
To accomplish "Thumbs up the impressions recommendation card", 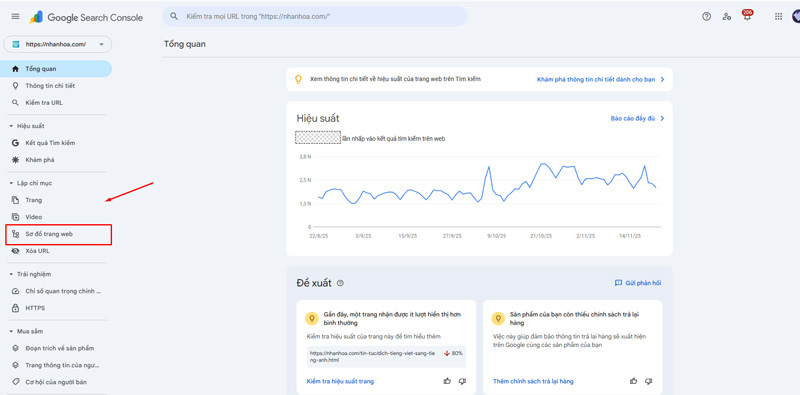I will click(x=447, y=381).
